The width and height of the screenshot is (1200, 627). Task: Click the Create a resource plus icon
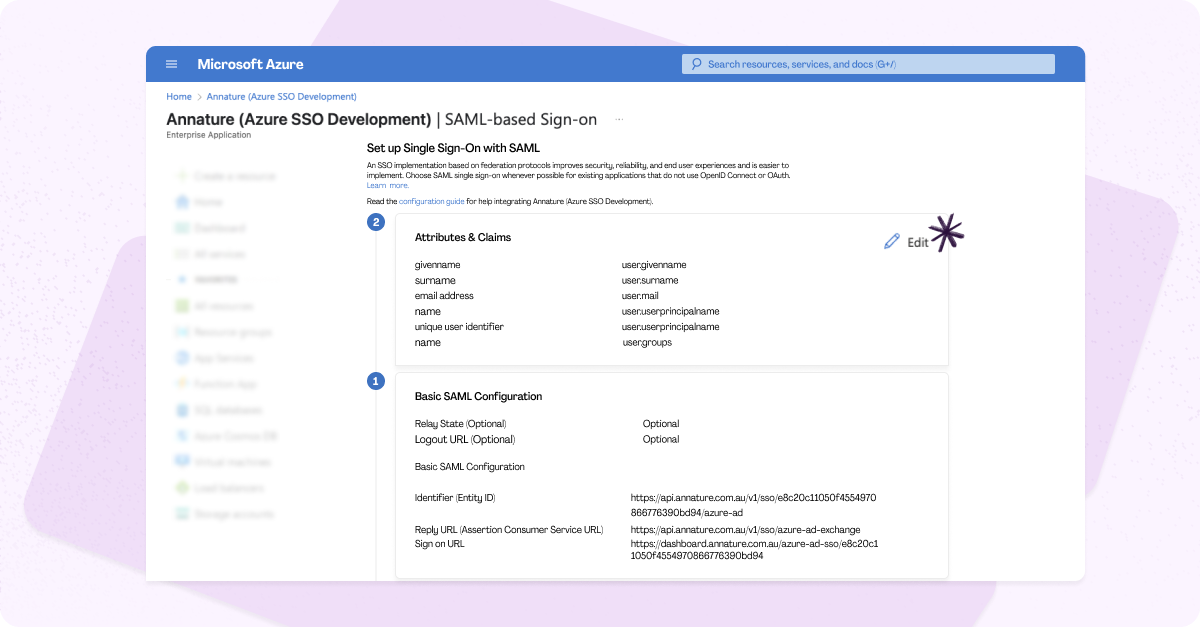pyautogui.click(x=182, y=176)
